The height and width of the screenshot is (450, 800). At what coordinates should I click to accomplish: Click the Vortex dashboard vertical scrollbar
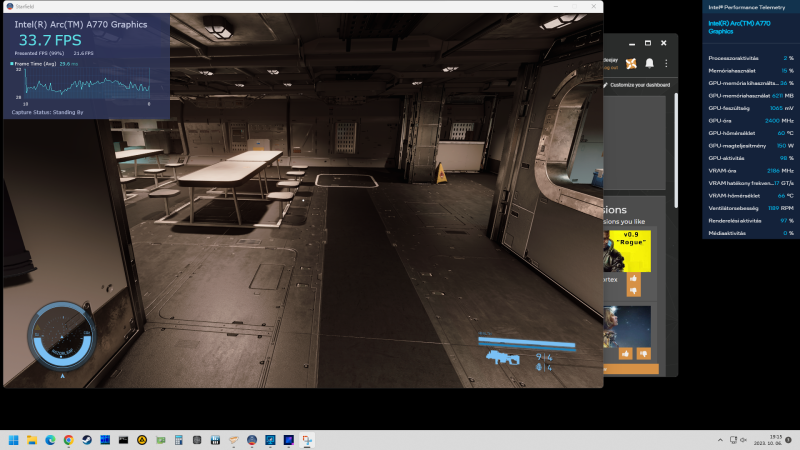(x=676, y=151)
